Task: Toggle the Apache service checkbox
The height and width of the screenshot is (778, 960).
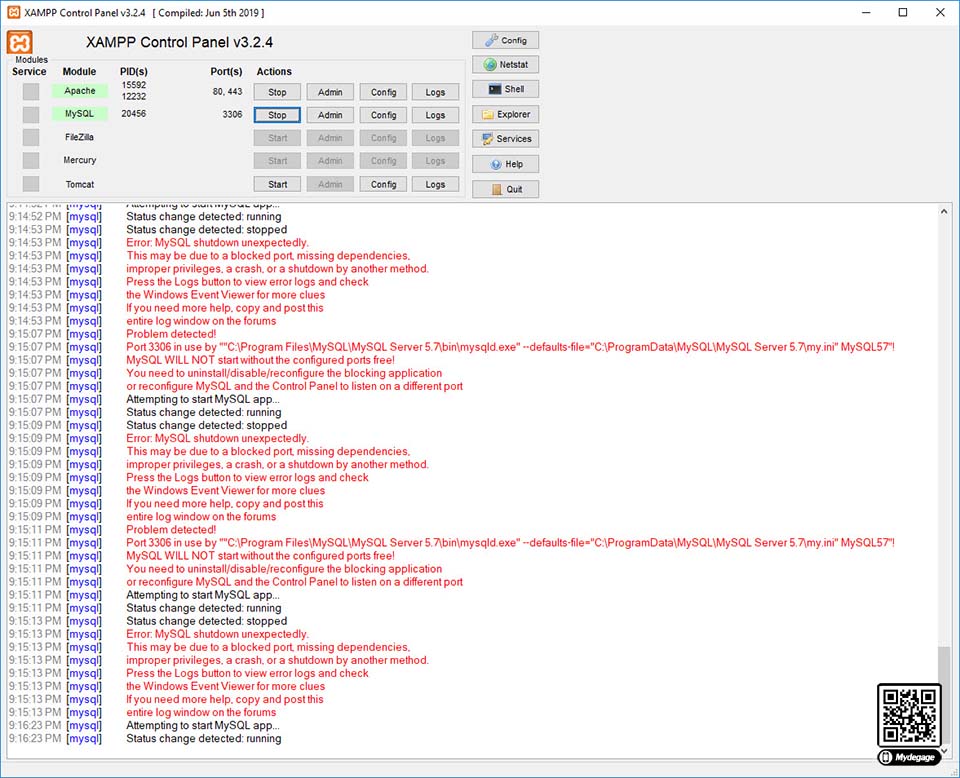Action: 31,92
